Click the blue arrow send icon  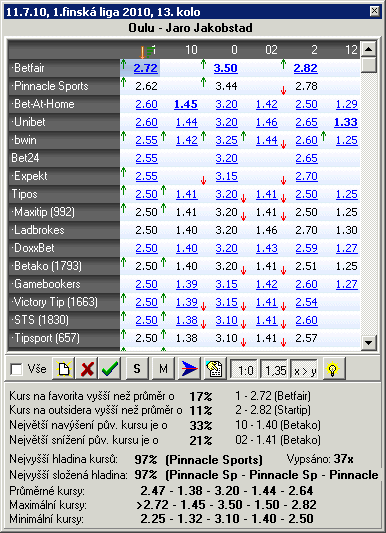(x=189, y=368)
